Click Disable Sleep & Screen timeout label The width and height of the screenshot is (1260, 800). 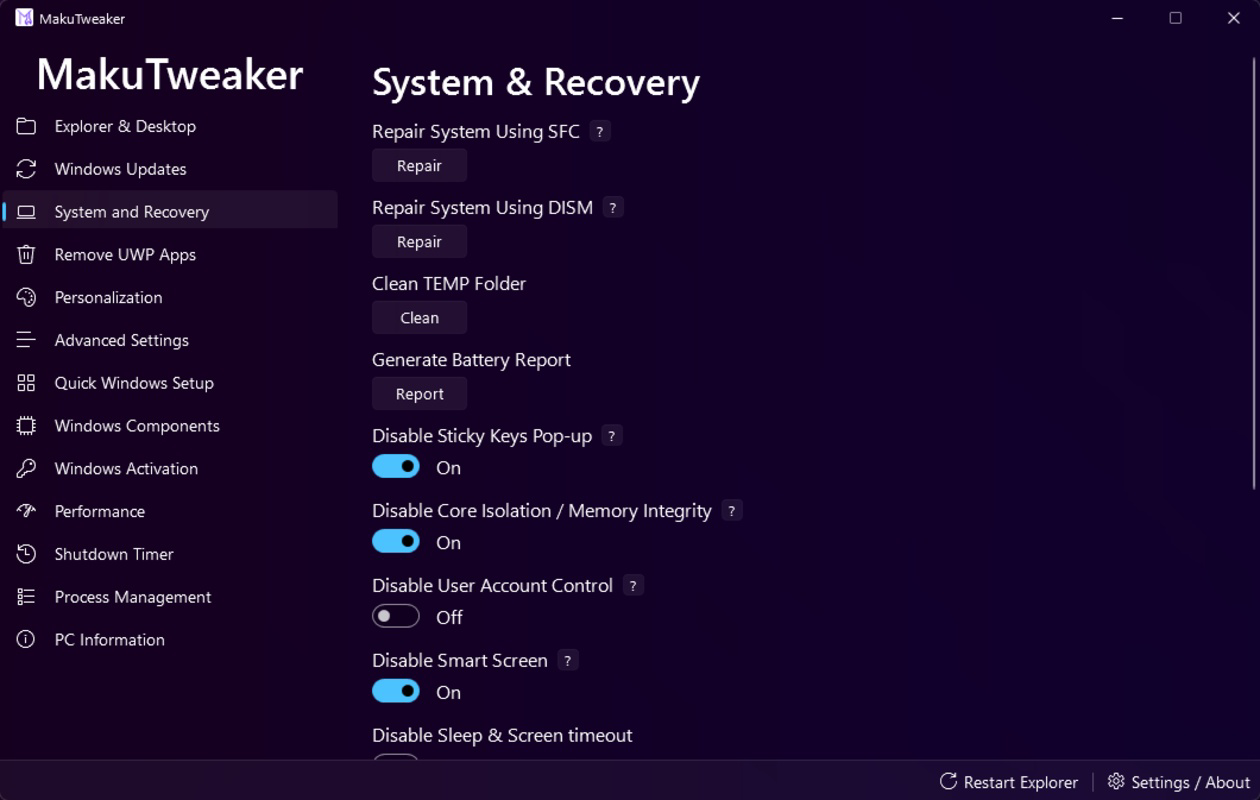[502, 735]
